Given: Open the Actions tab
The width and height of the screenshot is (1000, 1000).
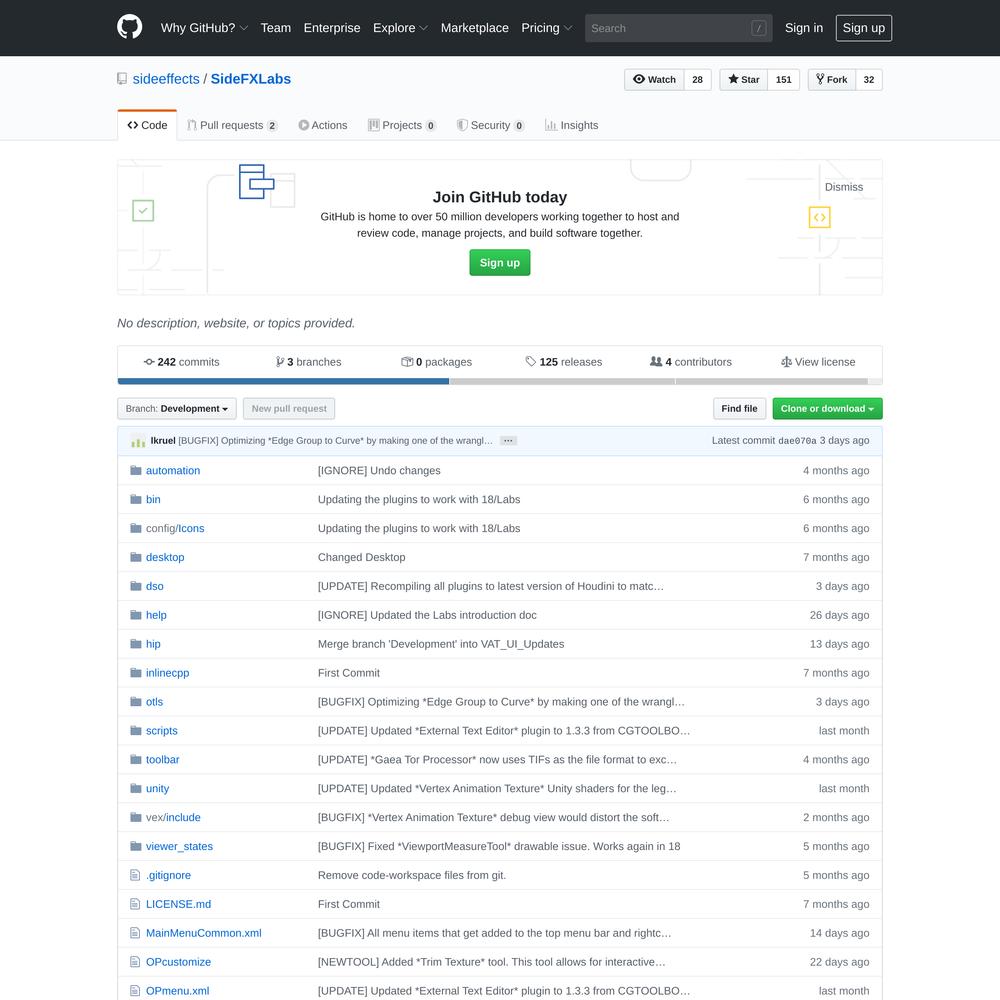Looking at the screenshot, I should click(323, 125).
